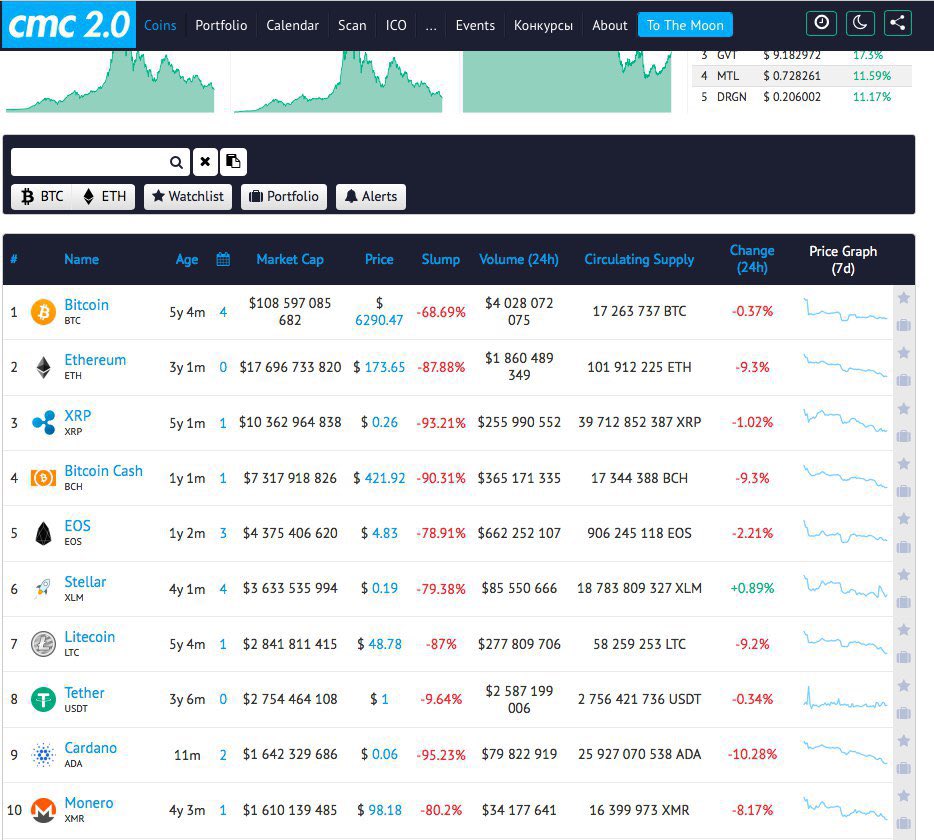
Task: Click the Ethereum coin logo
Action: [x=43, y=367]
